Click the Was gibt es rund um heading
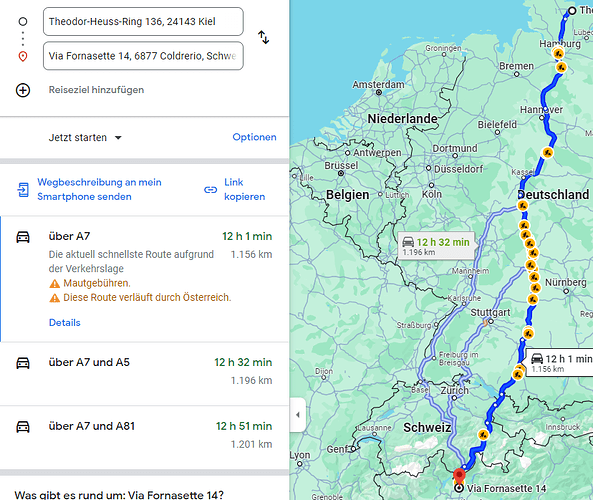Screen dimensions: 593x500 click(x=119, y=495)
